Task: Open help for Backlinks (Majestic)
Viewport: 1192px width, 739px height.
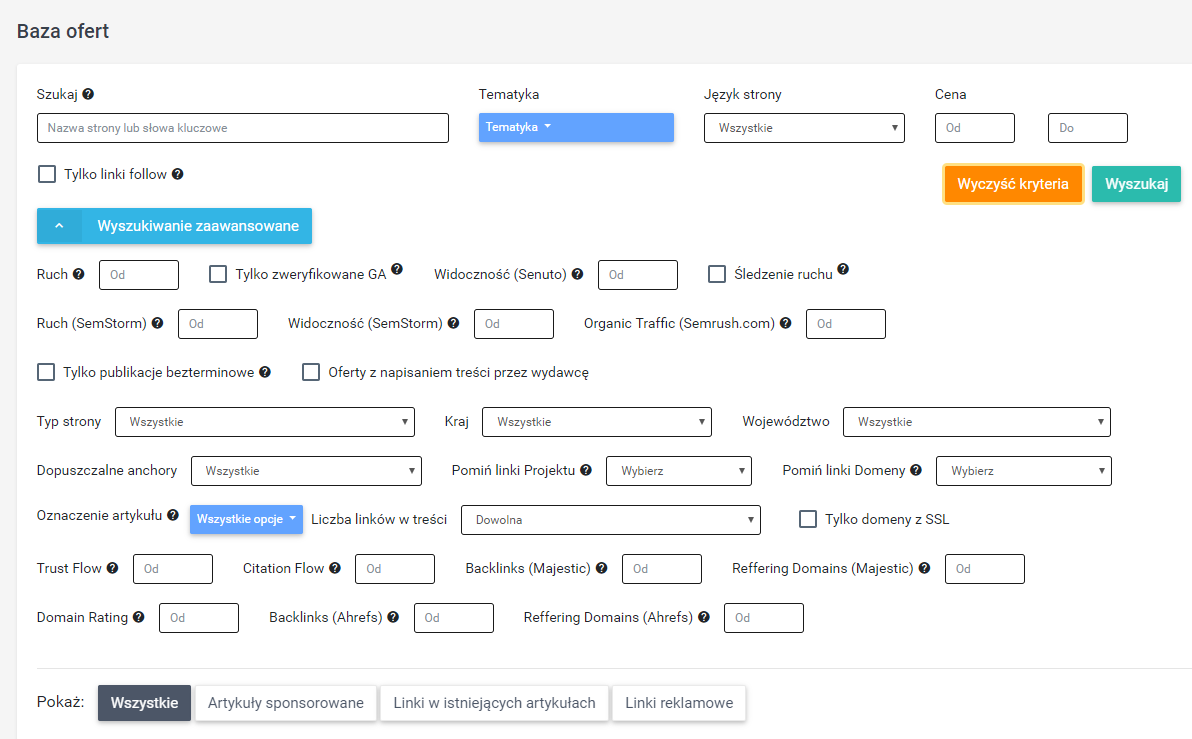Action: point(601,568)
